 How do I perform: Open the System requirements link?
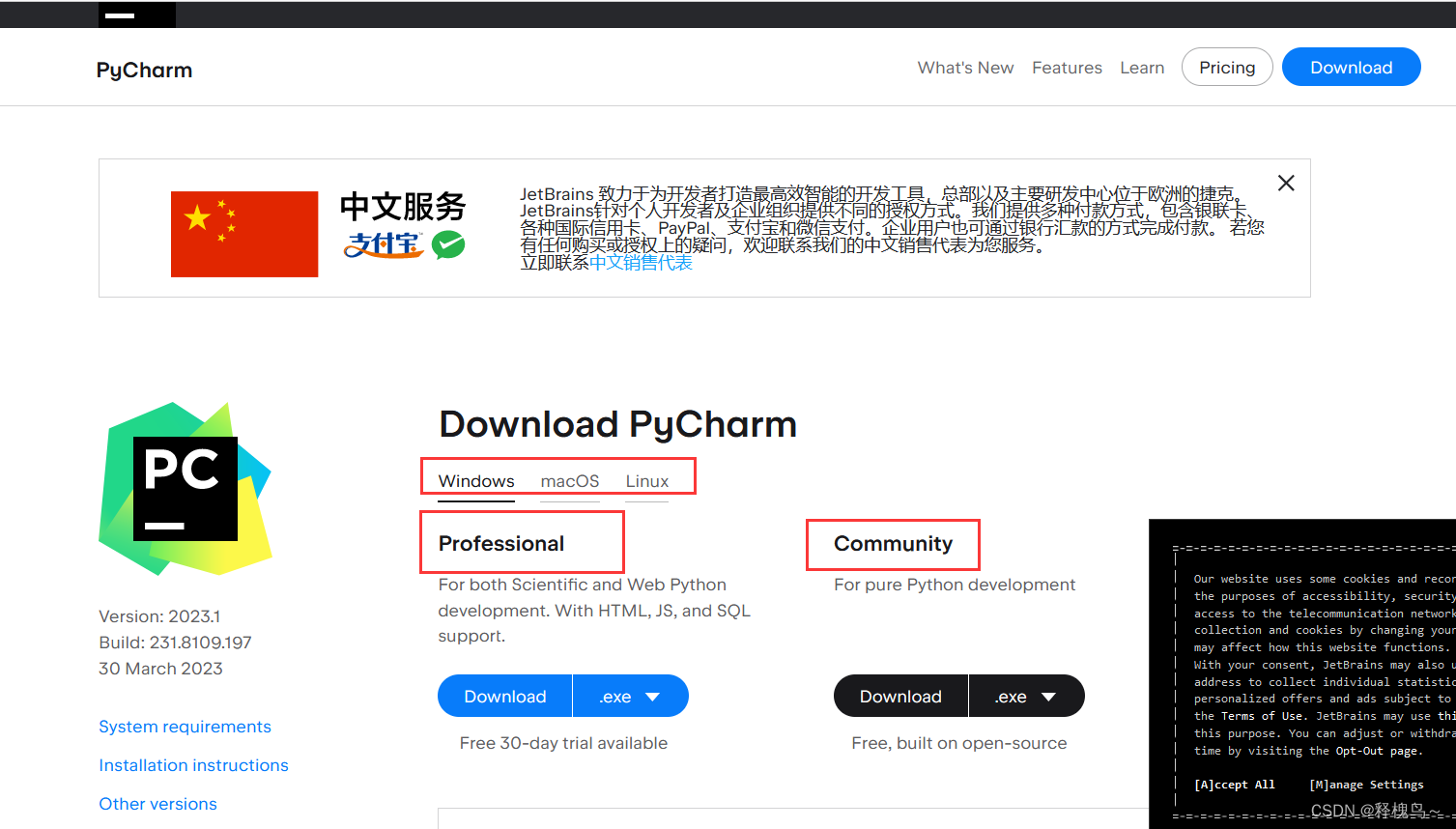click(x=185, y=727)
